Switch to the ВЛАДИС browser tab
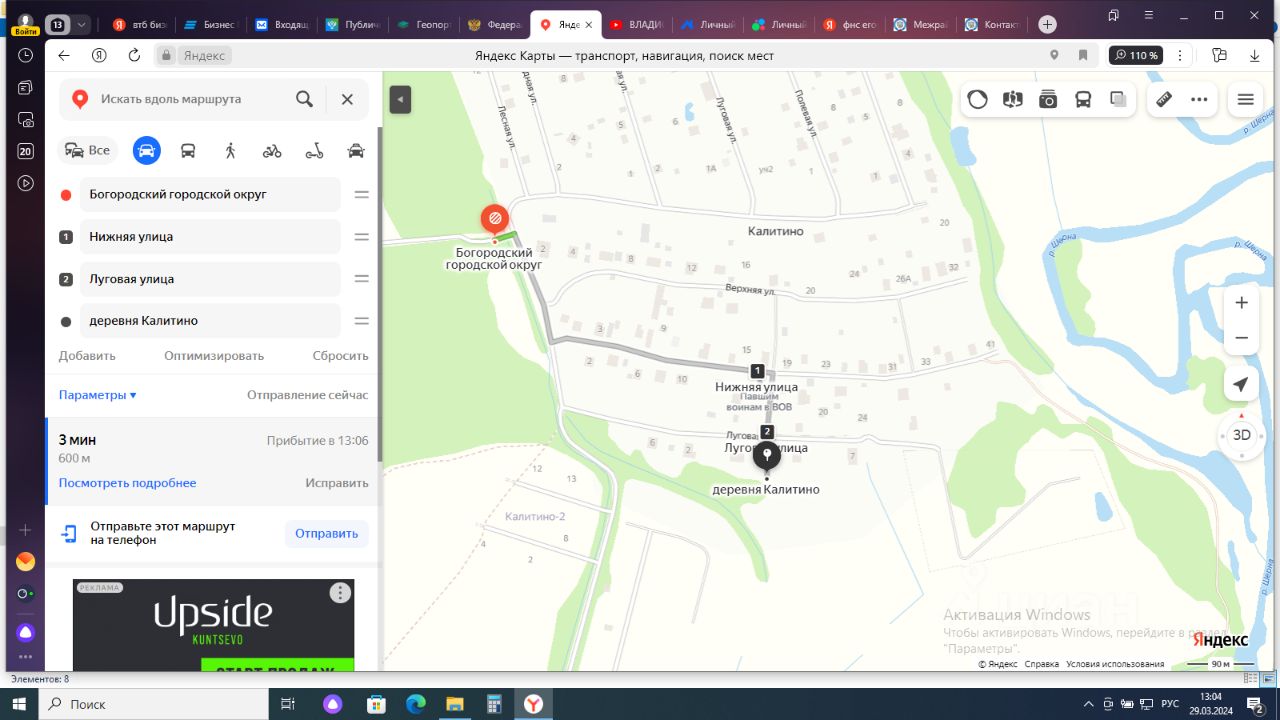1280x720 pixels. tap(636, 24)
